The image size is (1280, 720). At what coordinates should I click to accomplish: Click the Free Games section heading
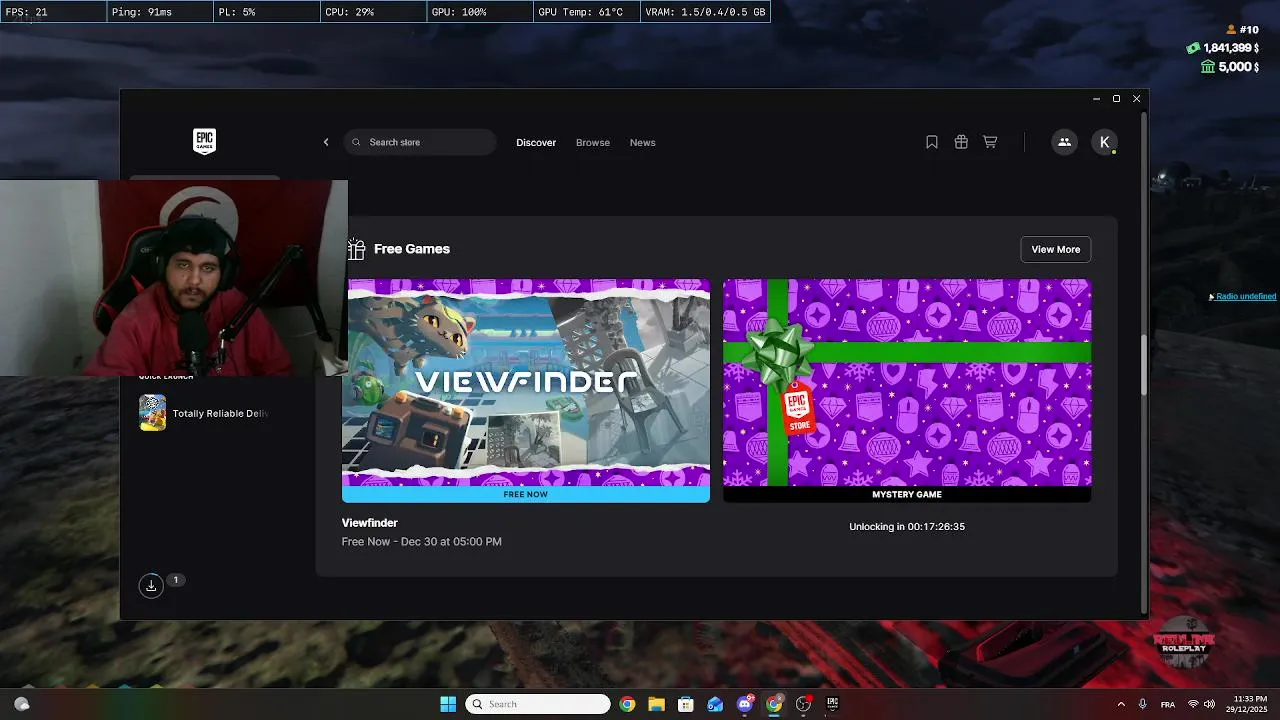click(412, 249)
